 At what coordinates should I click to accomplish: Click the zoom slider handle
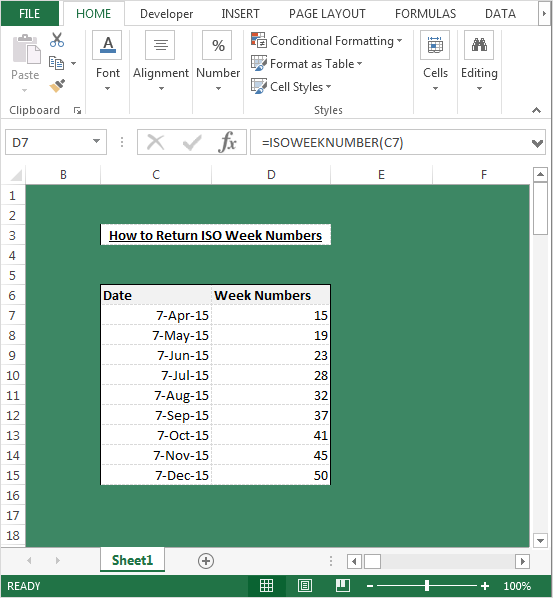click(x=427, y=585)
